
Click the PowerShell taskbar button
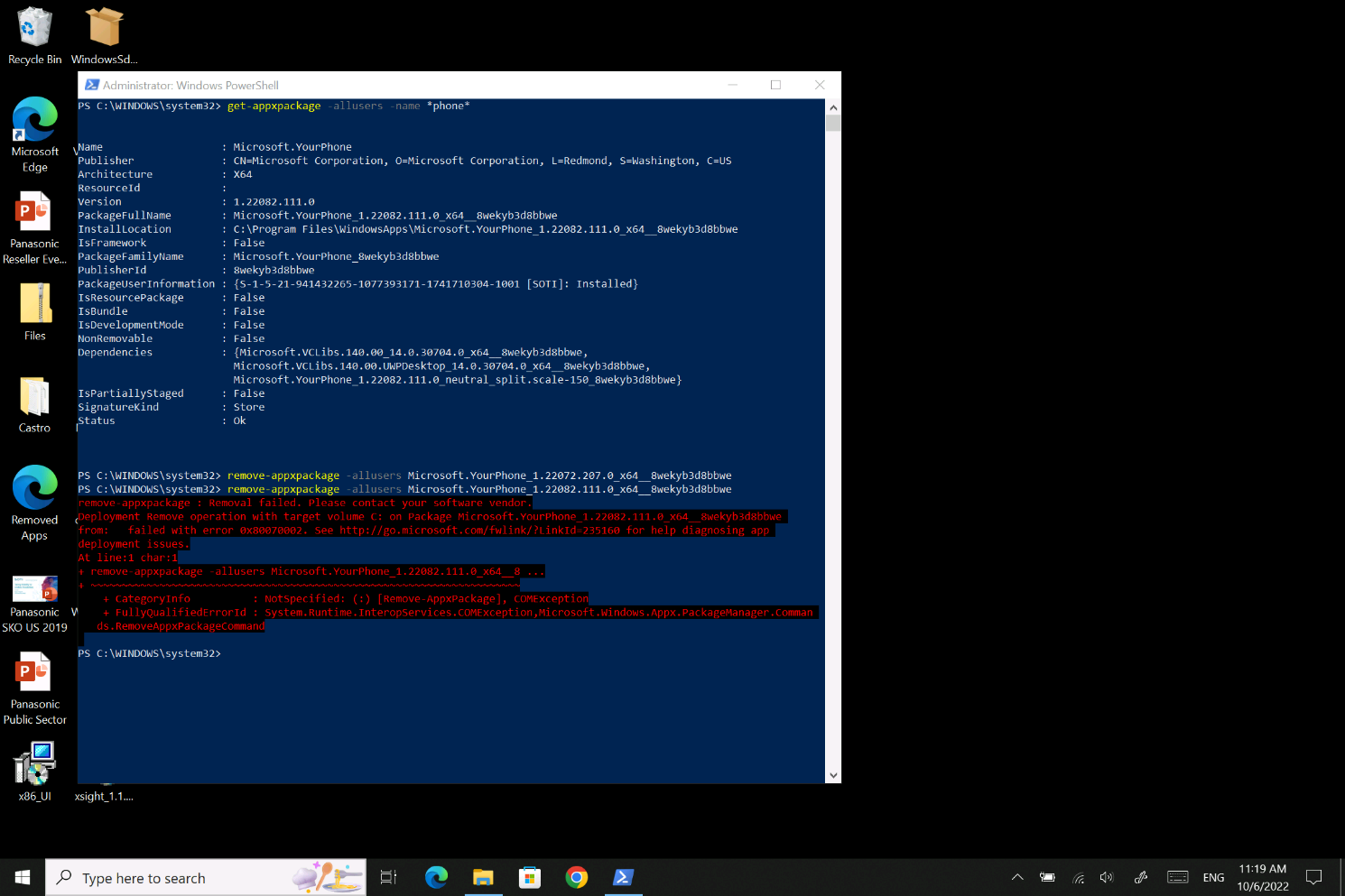pos(624,877)
